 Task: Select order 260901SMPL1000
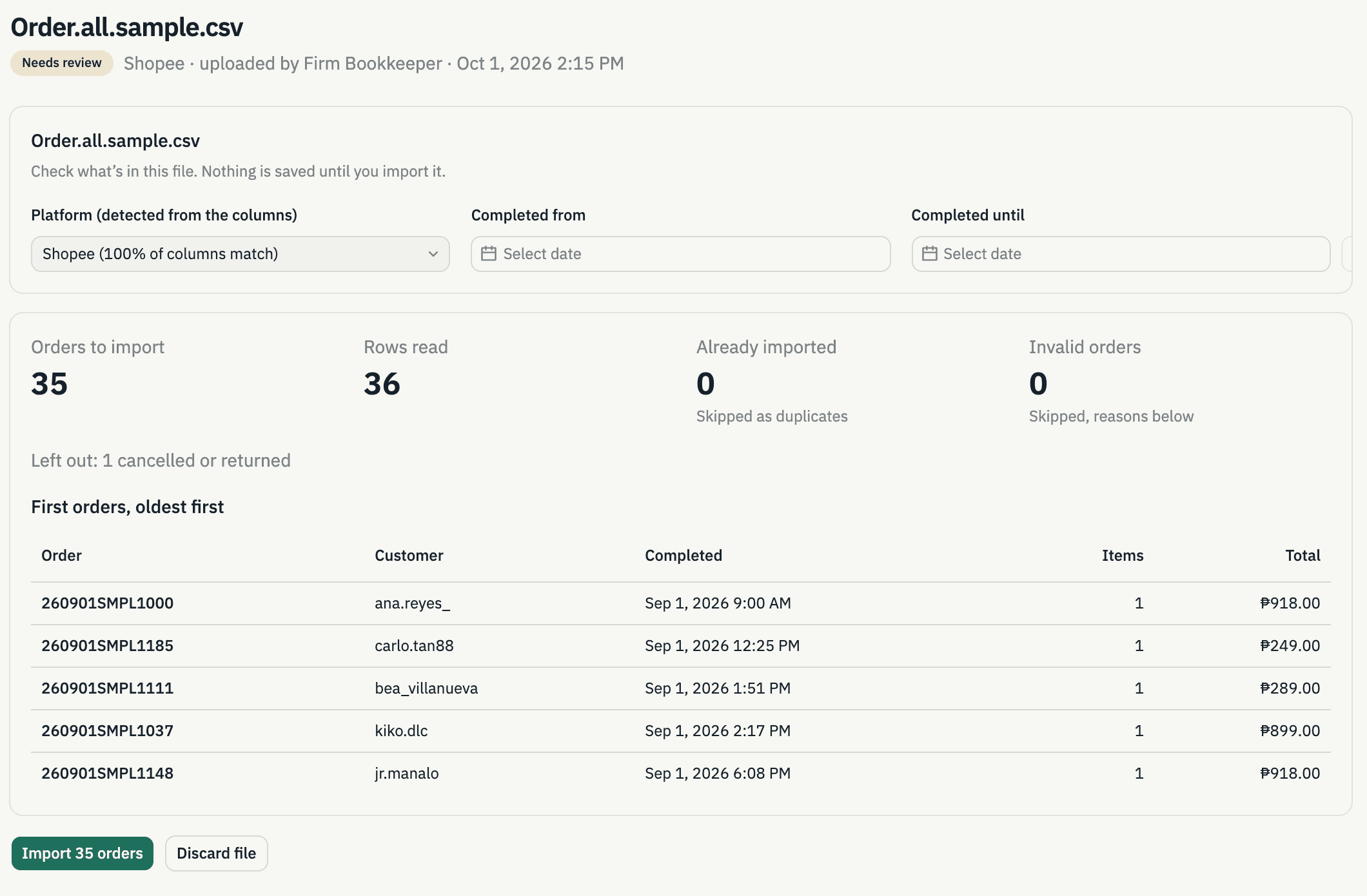(x=108, y=603)
